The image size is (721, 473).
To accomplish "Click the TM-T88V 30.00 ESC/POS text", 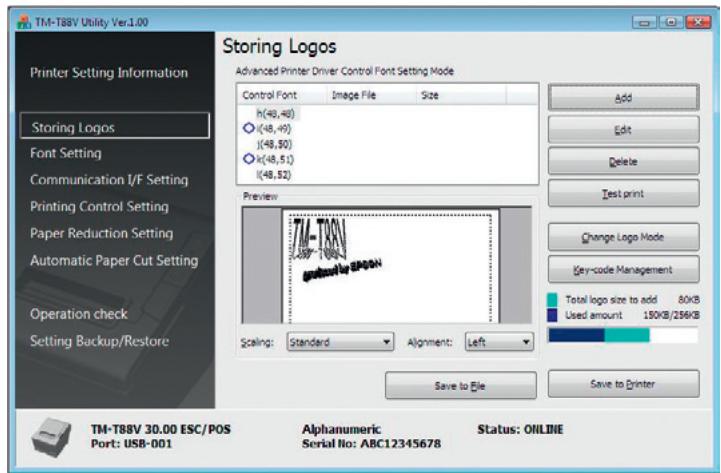I will tap(161, 429).
